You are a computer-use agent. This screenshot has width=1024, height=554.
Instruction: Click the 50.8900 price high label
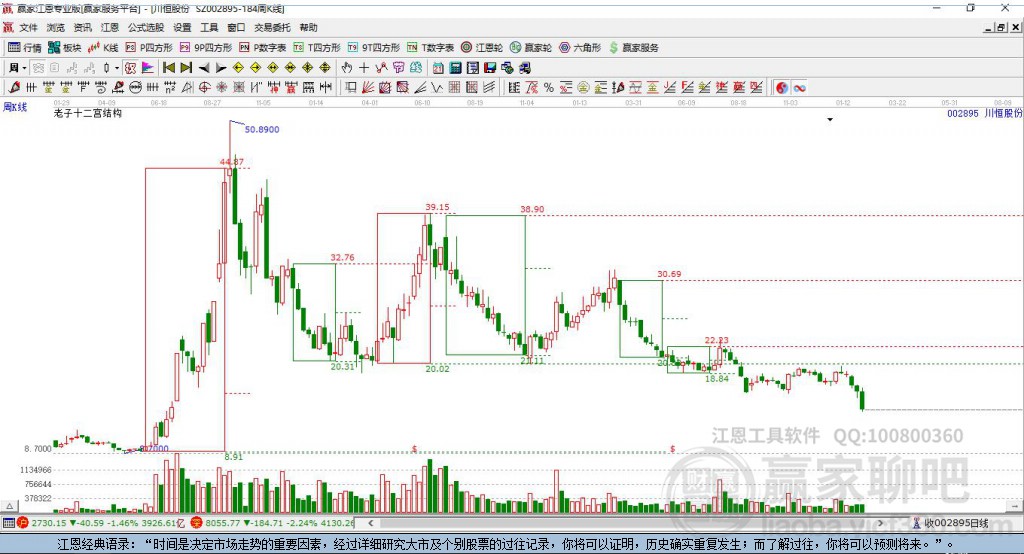(x=262, y=129)
